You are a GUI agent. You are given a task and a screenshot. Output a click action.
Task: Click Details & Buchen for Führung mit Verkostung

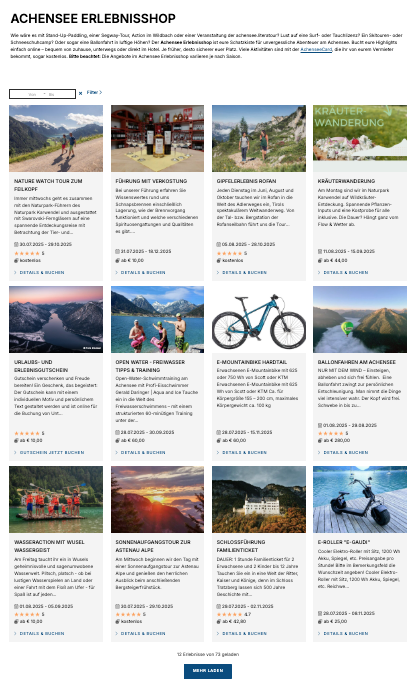point(141,273)
